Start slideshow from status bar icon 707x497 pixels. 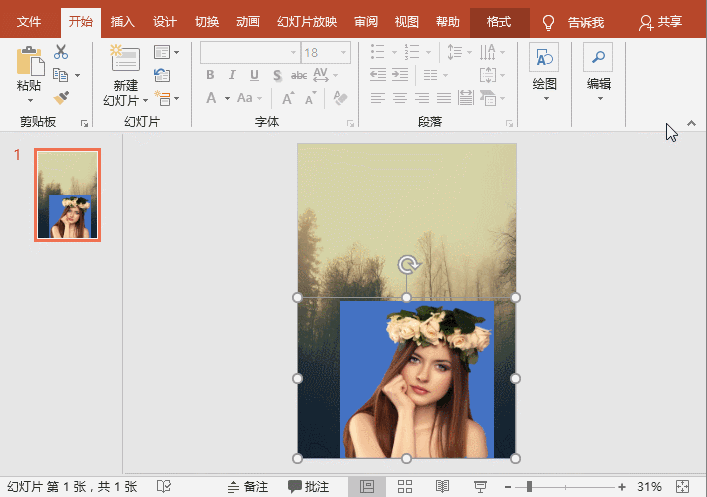(x=480, y=487)
